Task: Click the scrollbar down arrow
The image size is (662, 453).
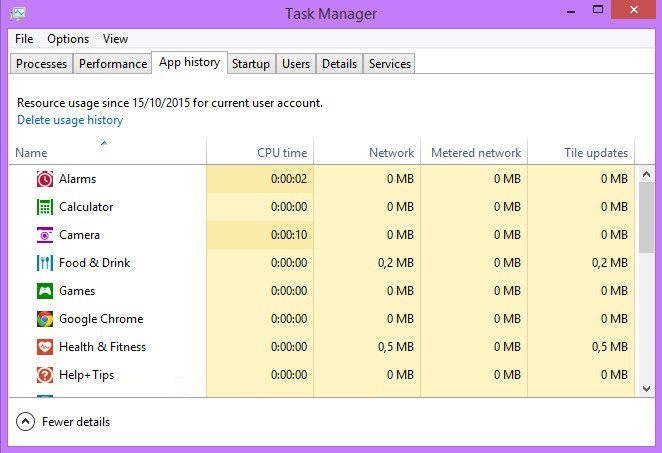Action: [x=646, y=389]
